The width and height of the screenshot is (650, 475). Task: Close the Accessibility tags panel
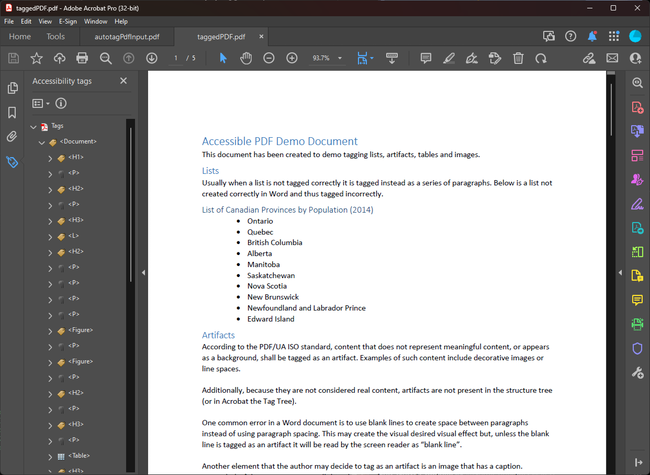coord(124,81)
